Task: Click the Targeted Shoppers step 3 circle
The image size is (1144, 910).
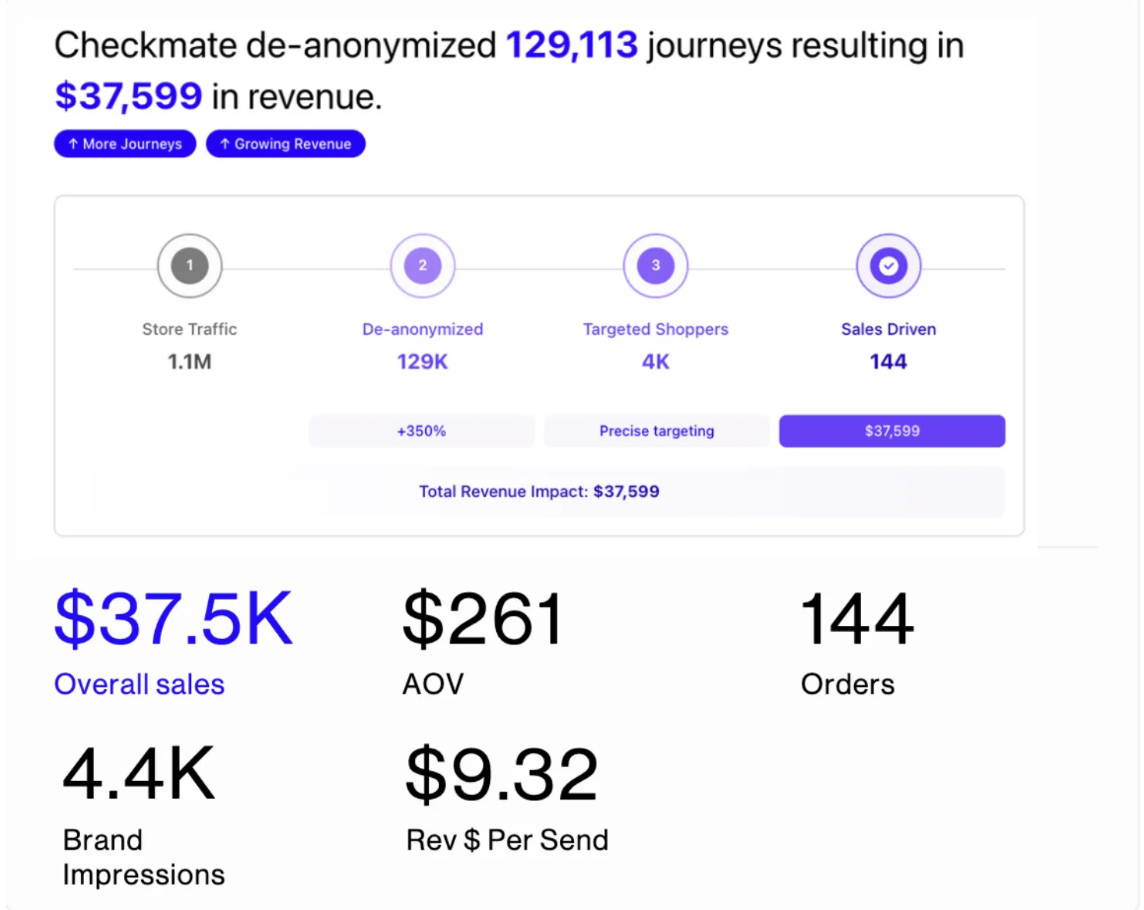Action: 656,266
